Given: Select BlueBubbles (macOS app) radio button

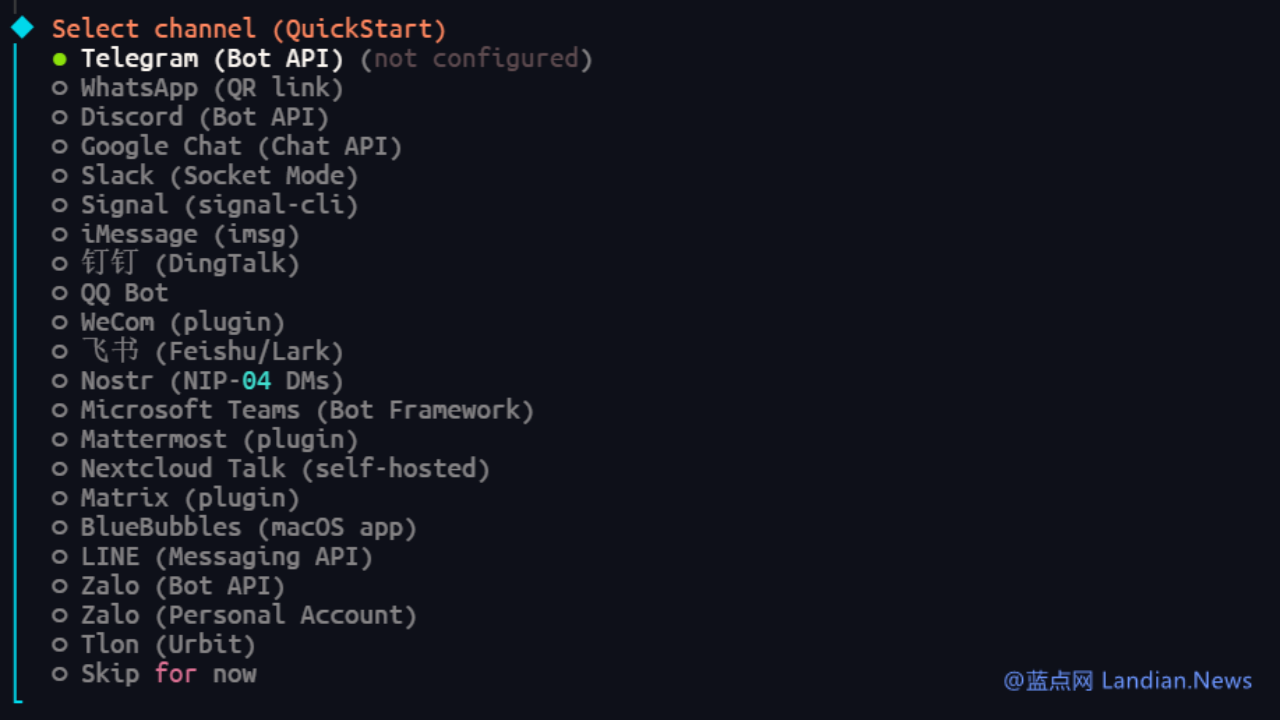Looking at the screenshot, I should [x=60, y=527].
